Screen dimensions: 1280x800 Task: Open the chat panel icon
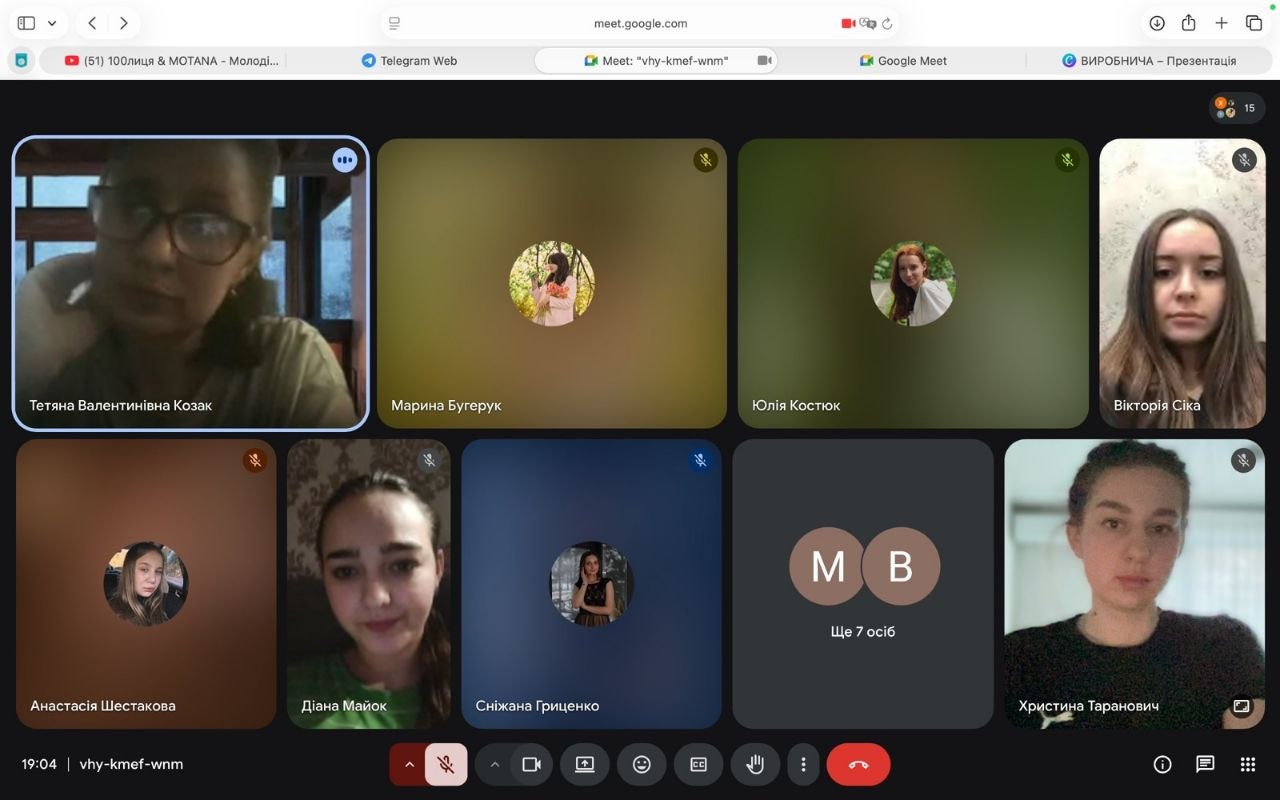pos(1205,765)
